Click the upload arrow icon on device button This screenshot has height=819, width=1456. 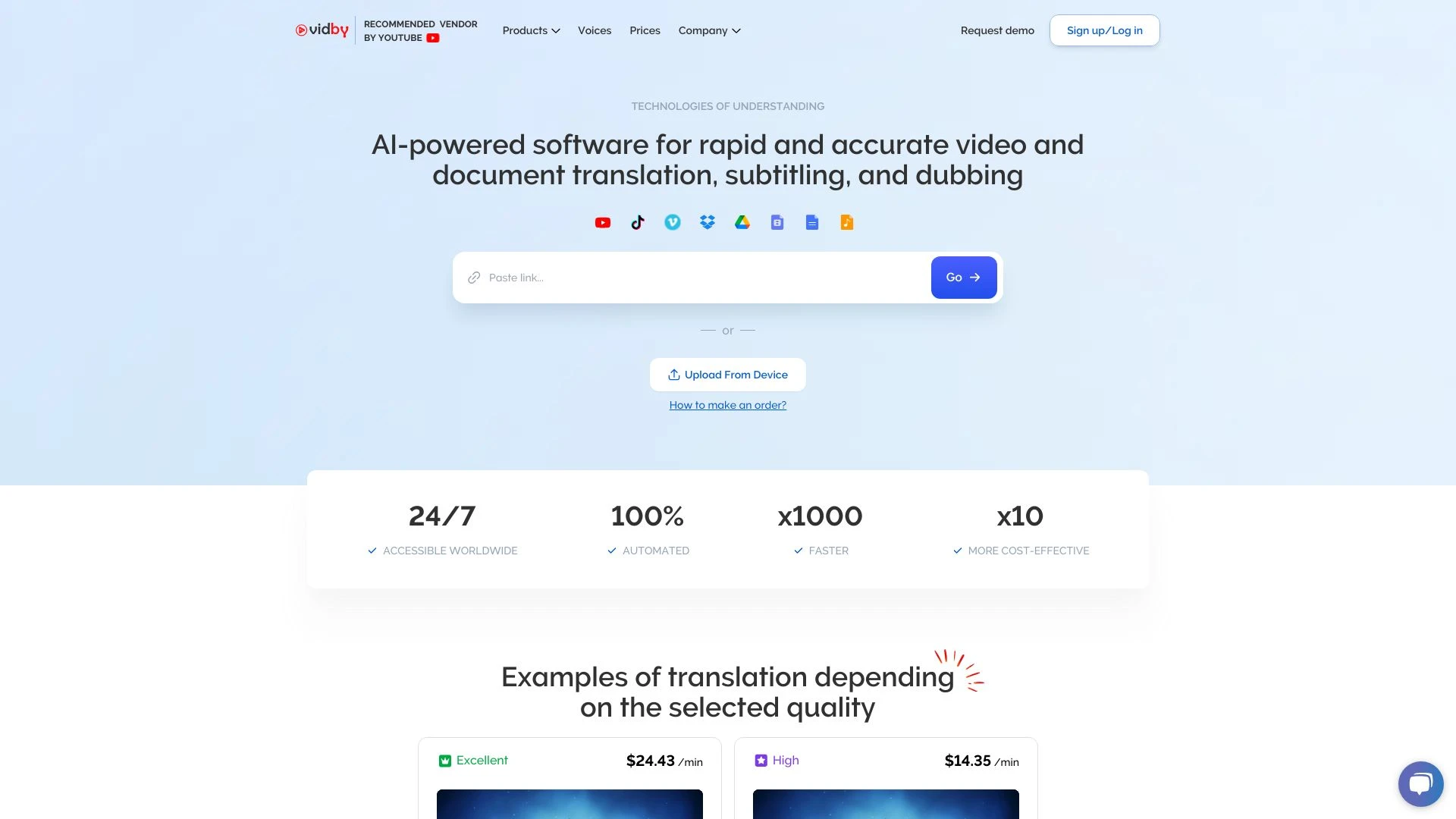(x=673, y=374)
